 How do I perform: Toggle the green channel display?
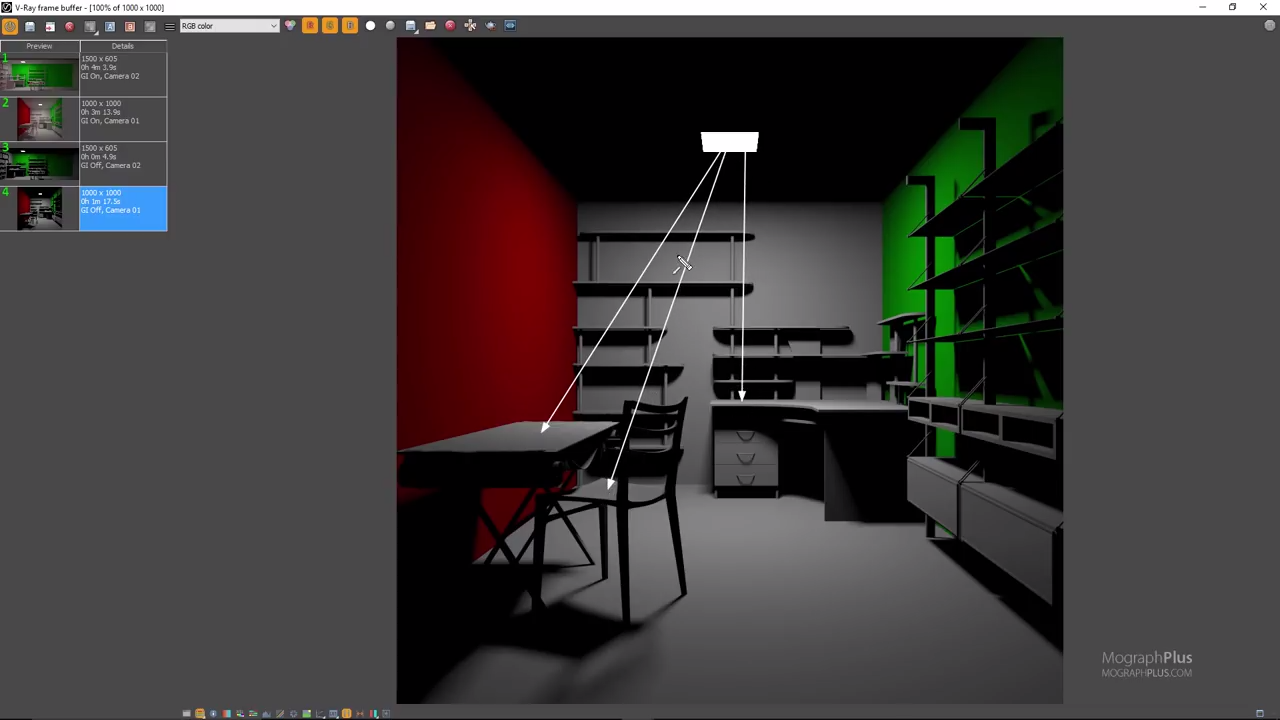(x=330, y=25)
